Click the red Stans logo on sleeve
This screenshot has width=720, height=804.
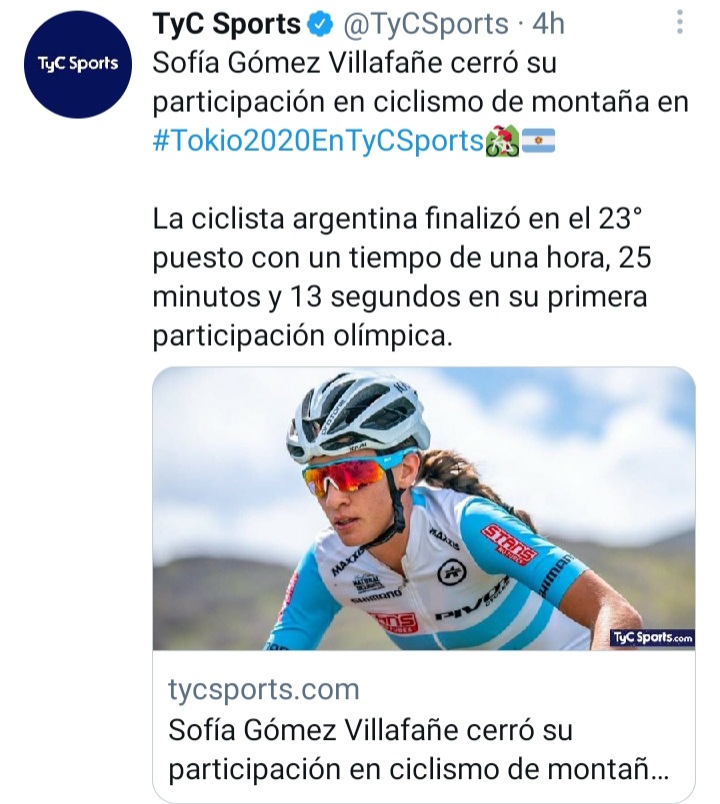coord(508,541)
